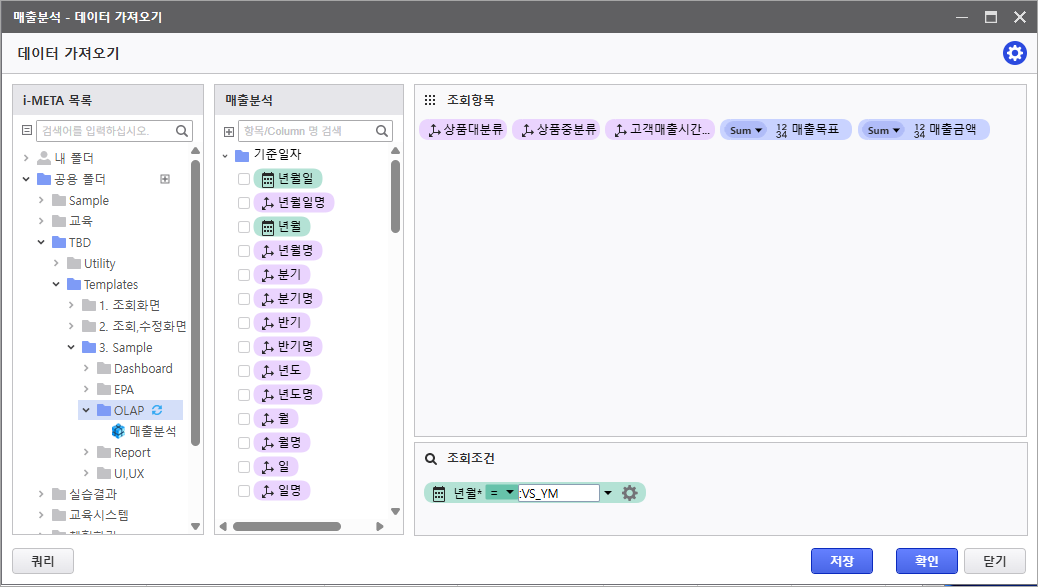
Task: Open the gear icon in 년월 condition
Action: [630, 493]
